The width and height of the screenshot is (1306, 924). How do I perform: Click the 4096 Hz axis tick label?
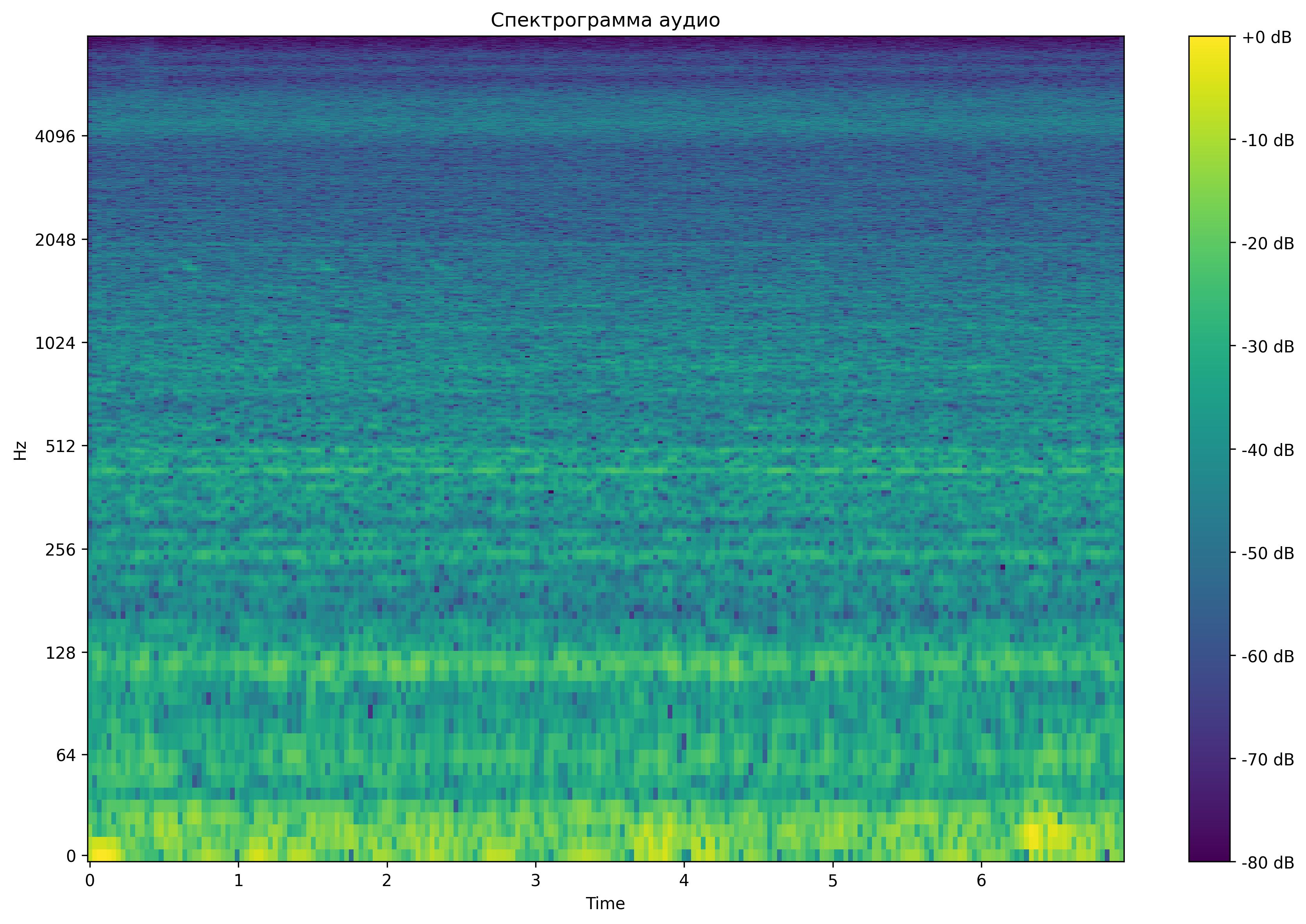coord(55,137)
